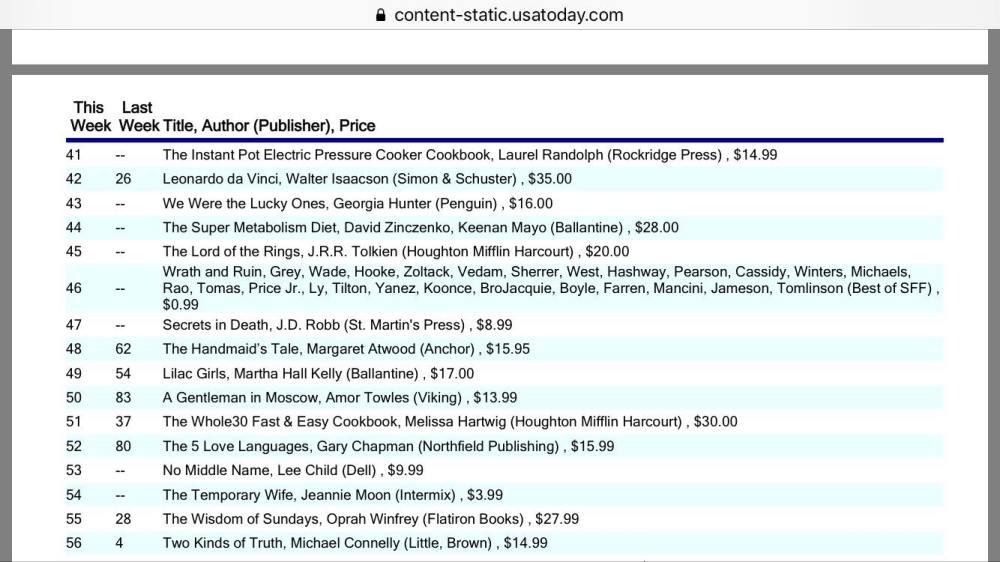Click The Wisdom of Sundays entry
1000x562 pixels.
pyautogui.click(x=371, y=519)
